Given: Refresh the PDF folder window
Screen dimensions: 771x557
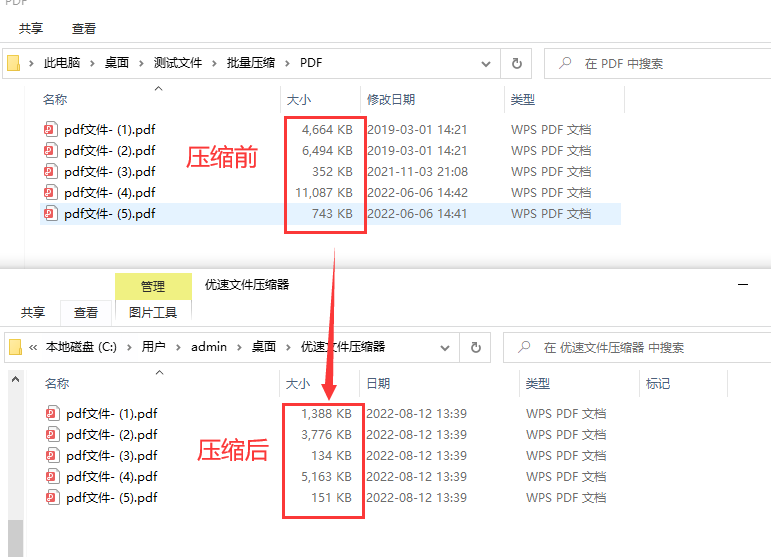Looking at the screenshot, I should [516, 63].
